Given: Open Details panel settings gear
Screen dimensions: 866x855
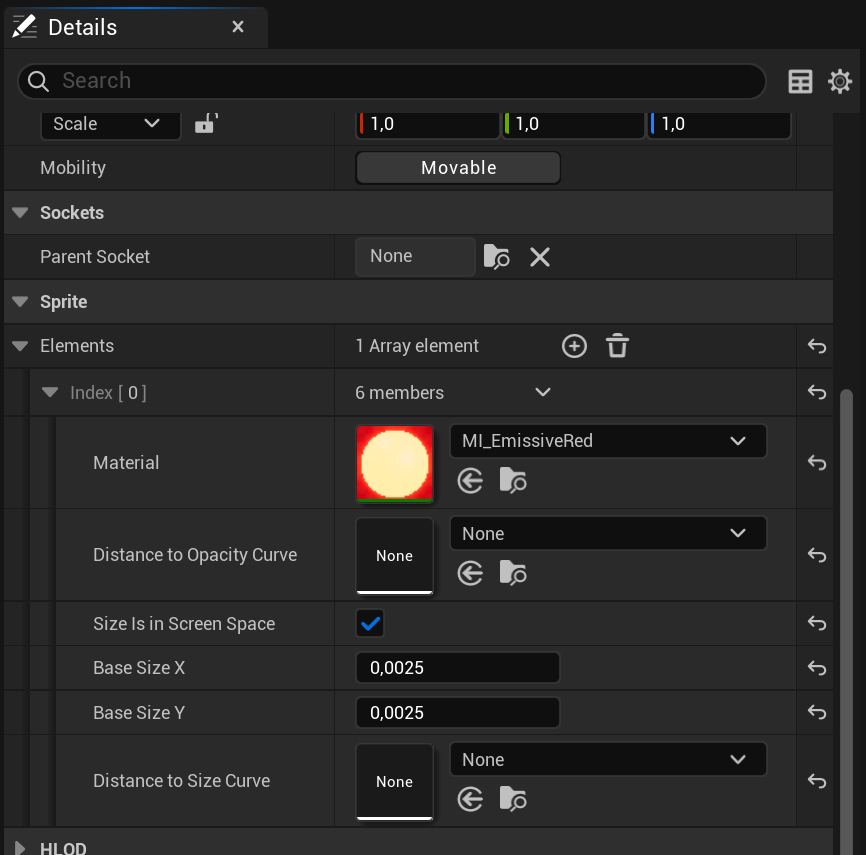Looking at the screenshot, I should [x=839, y=82].
